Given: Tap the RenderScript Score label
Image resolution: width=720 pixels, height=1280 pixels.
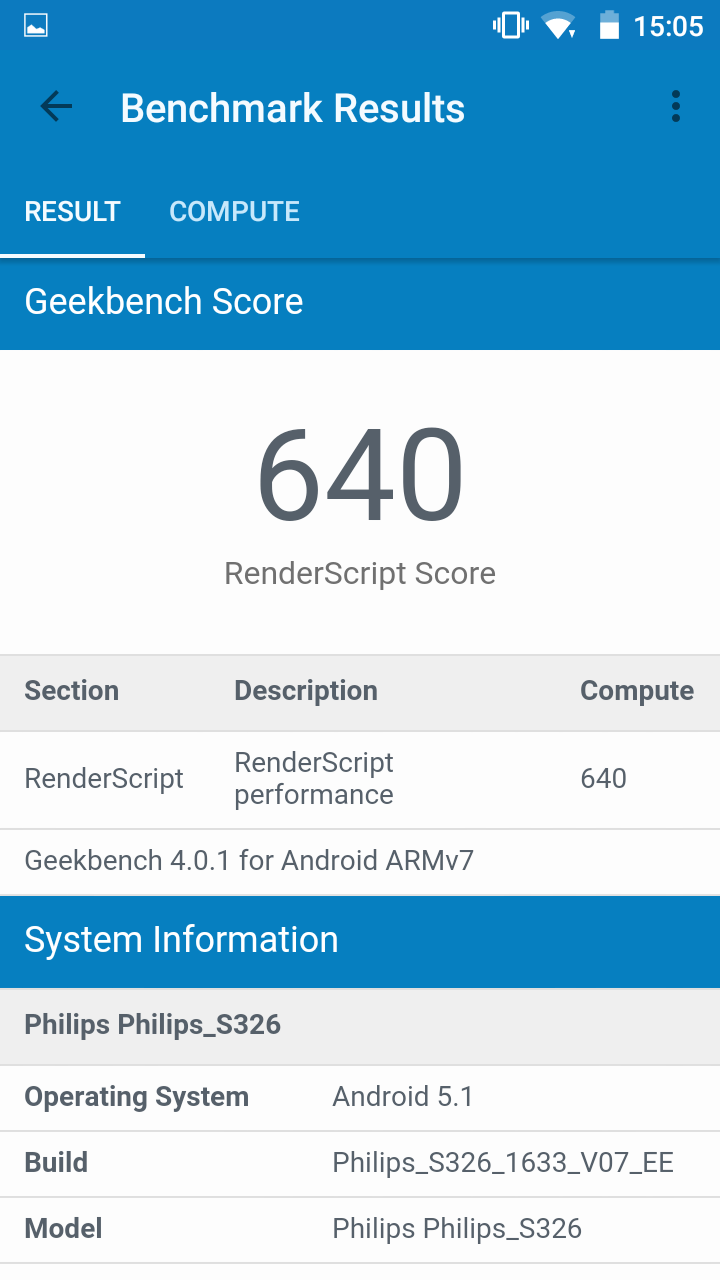Looking at the screenshot, I should click(x=360, y=574).
